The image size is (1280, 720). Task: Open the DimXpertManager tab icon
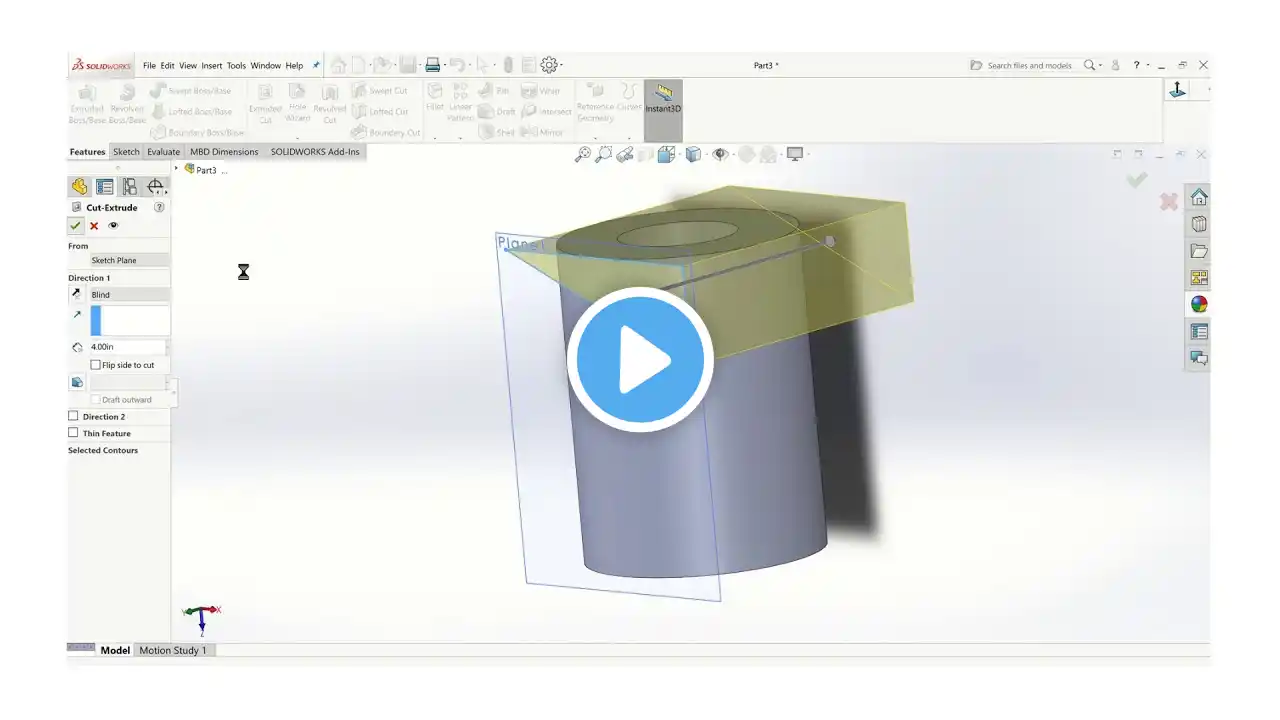tap(155, 187)
